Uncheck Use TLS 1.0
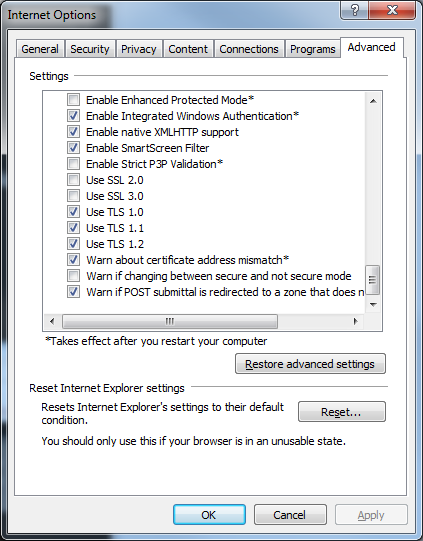The height and width of the screenshot is (541, 423). (73, 212)
